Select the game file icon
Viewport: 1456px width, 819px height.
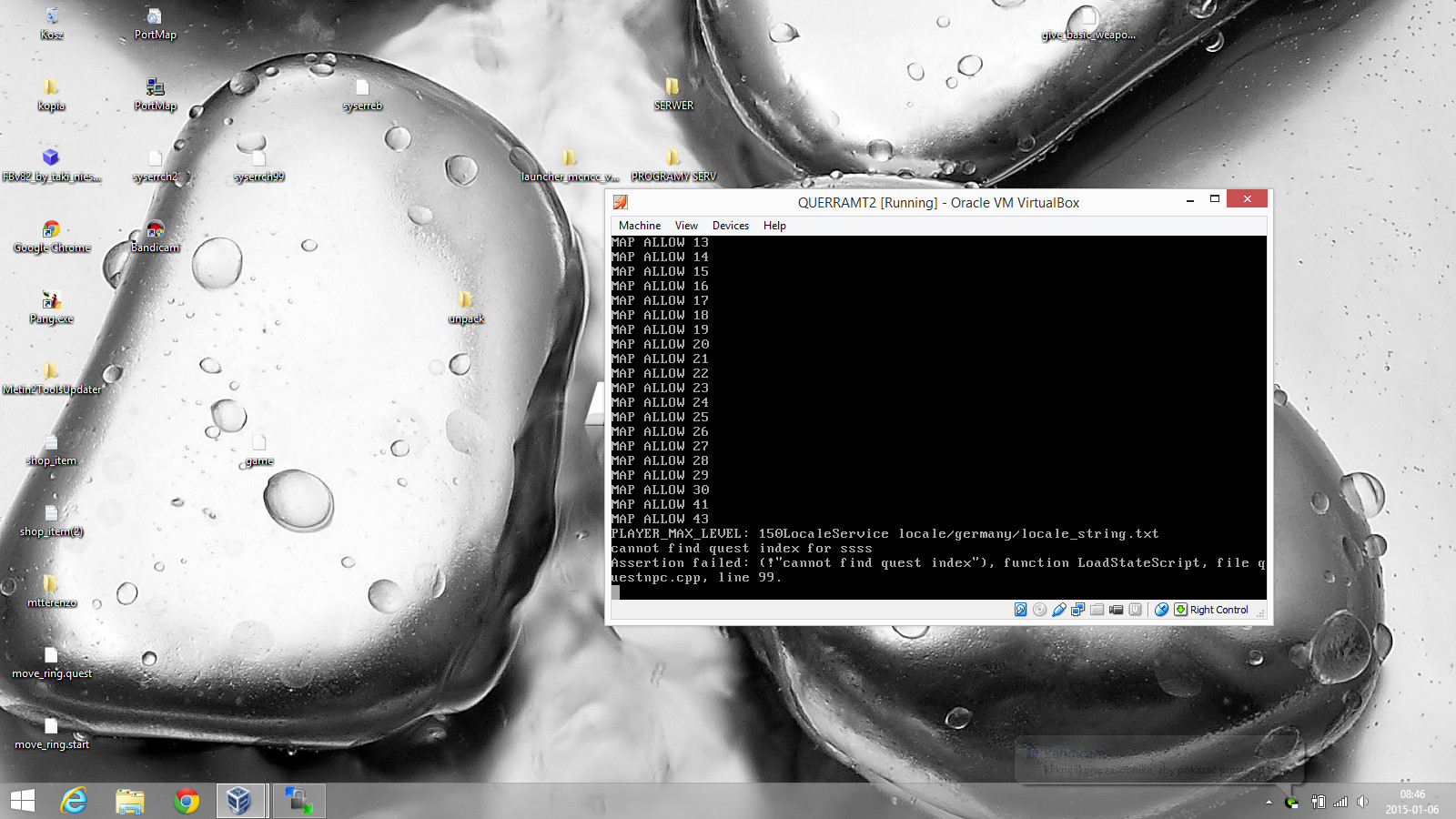259,450
